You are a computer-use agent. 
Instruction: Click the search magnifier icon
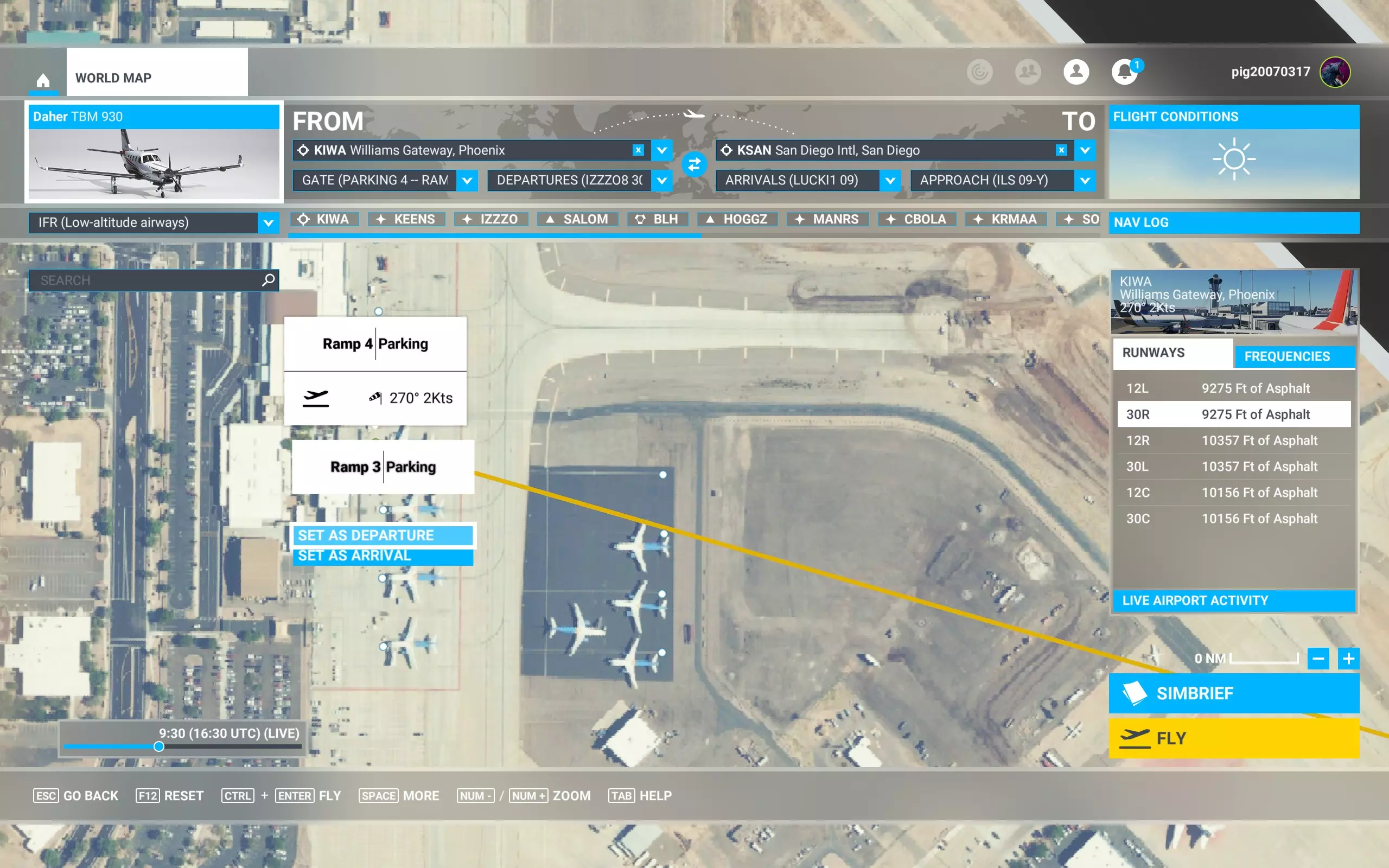(268, 280)
